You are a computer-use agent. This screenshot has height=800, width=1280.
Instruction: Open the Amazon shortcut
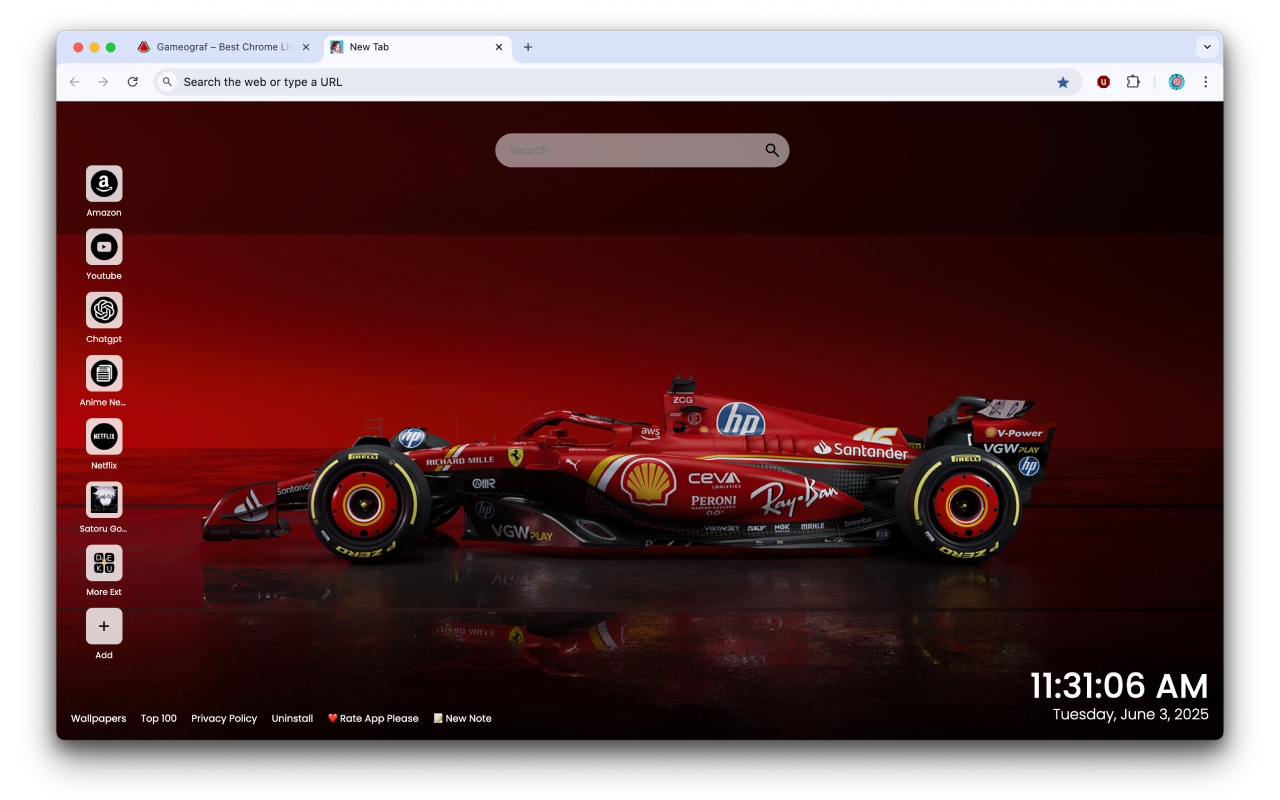[x=104, y=183]
